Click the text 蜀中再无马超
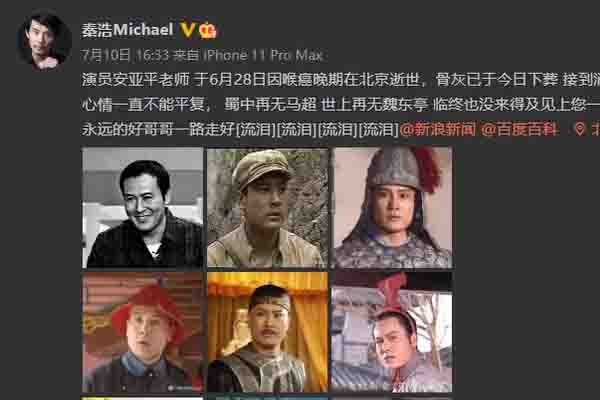This screenshot has height=400, width=600. pos(270,104)
